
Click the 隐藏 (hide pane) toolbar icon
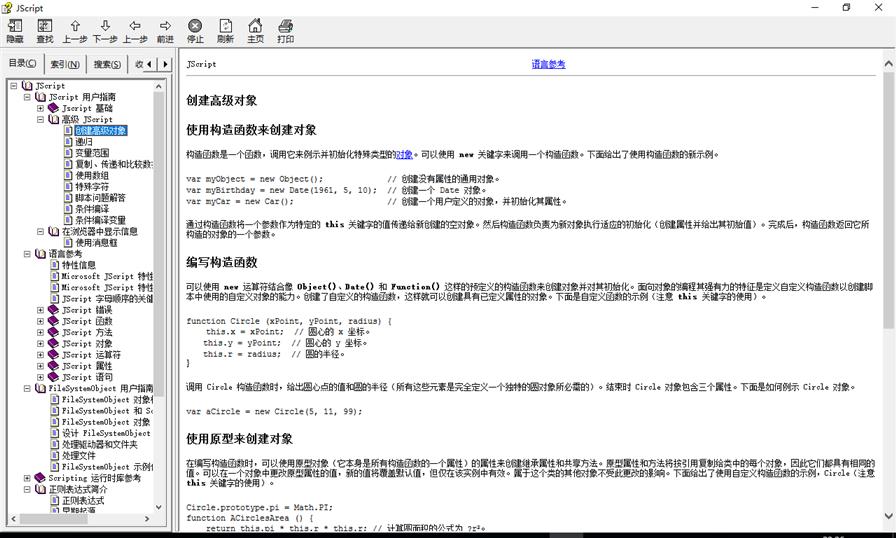pos(15,26)
